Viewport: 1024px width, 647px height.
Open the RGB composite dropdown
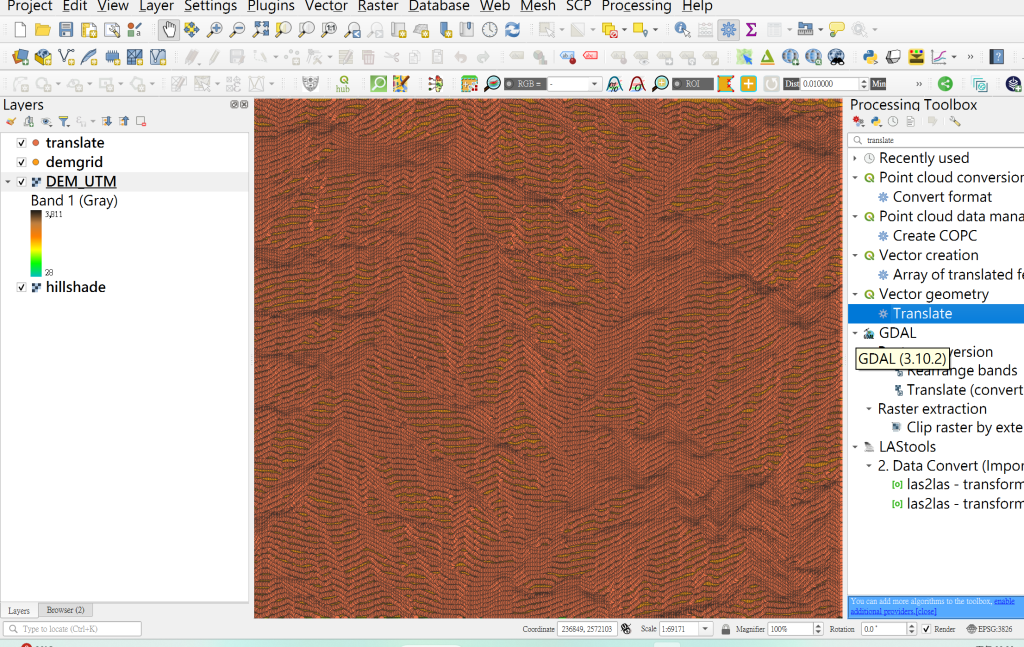point(594,84)
